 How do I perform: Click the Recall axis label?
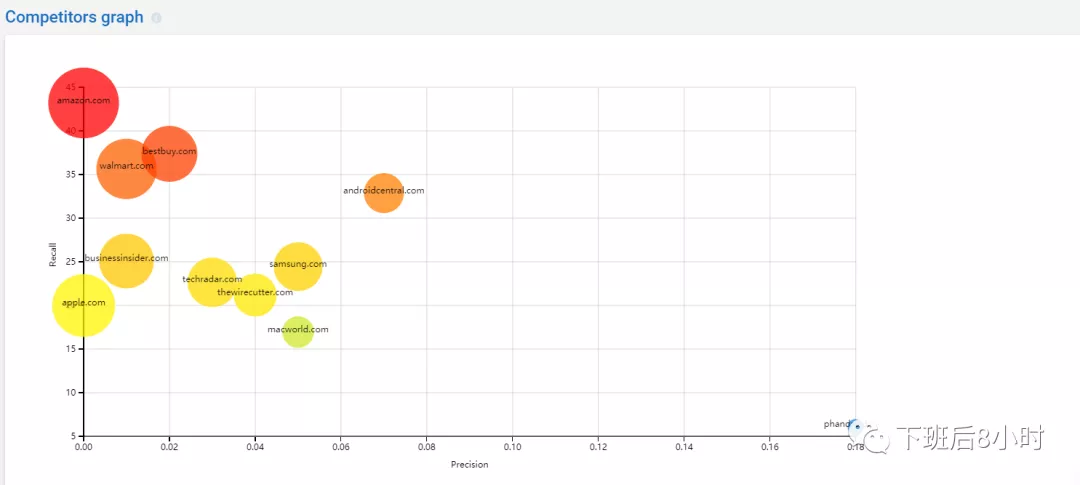[52, 255]
